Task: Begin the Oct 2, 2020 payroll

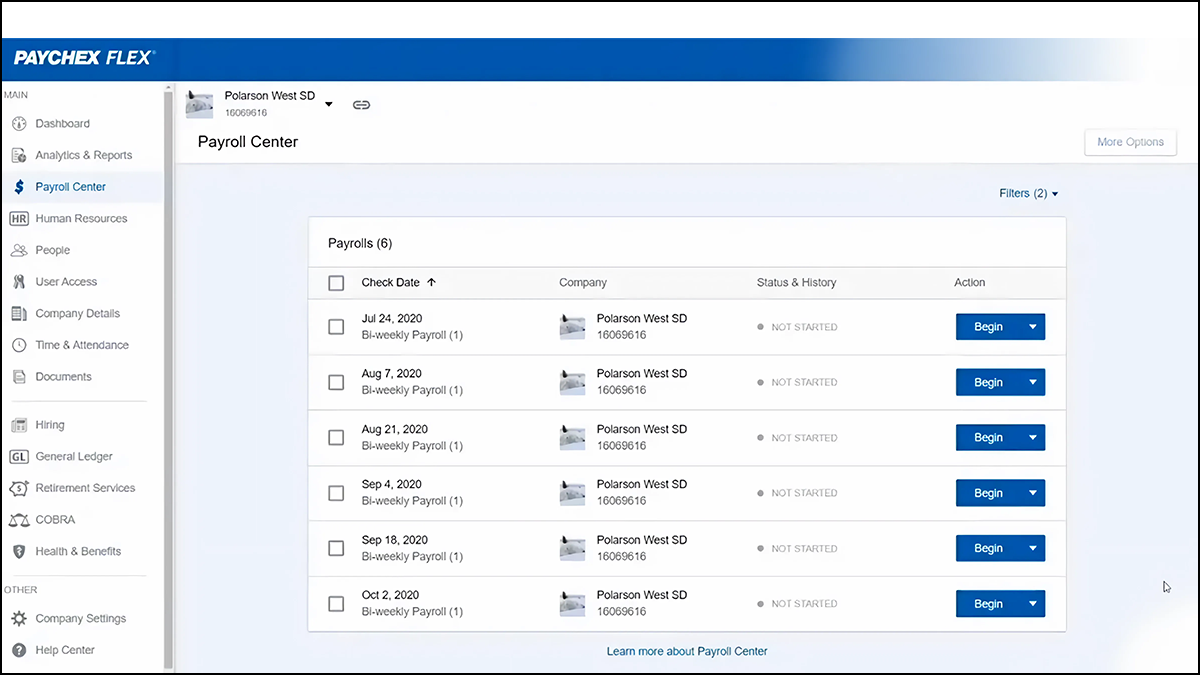Action: [988, 604]
